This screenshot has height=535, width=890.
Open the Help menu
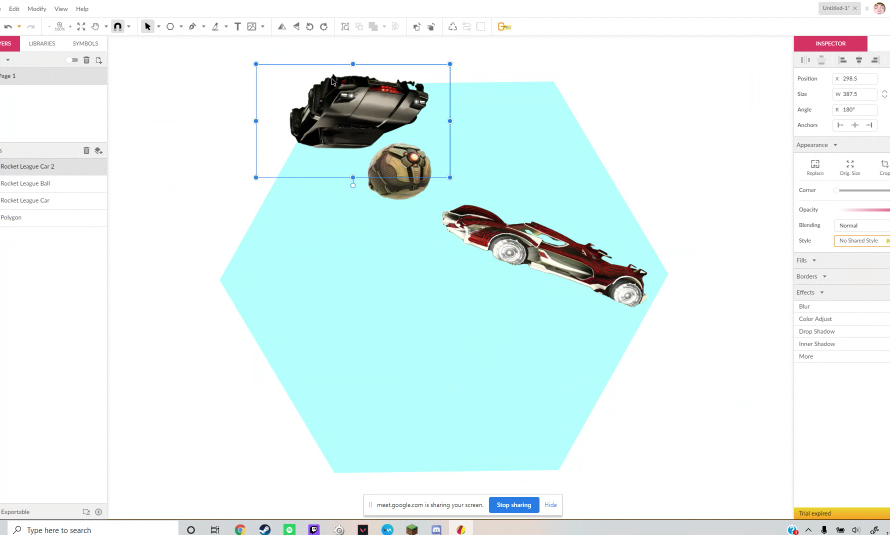[x=82, y=9]
